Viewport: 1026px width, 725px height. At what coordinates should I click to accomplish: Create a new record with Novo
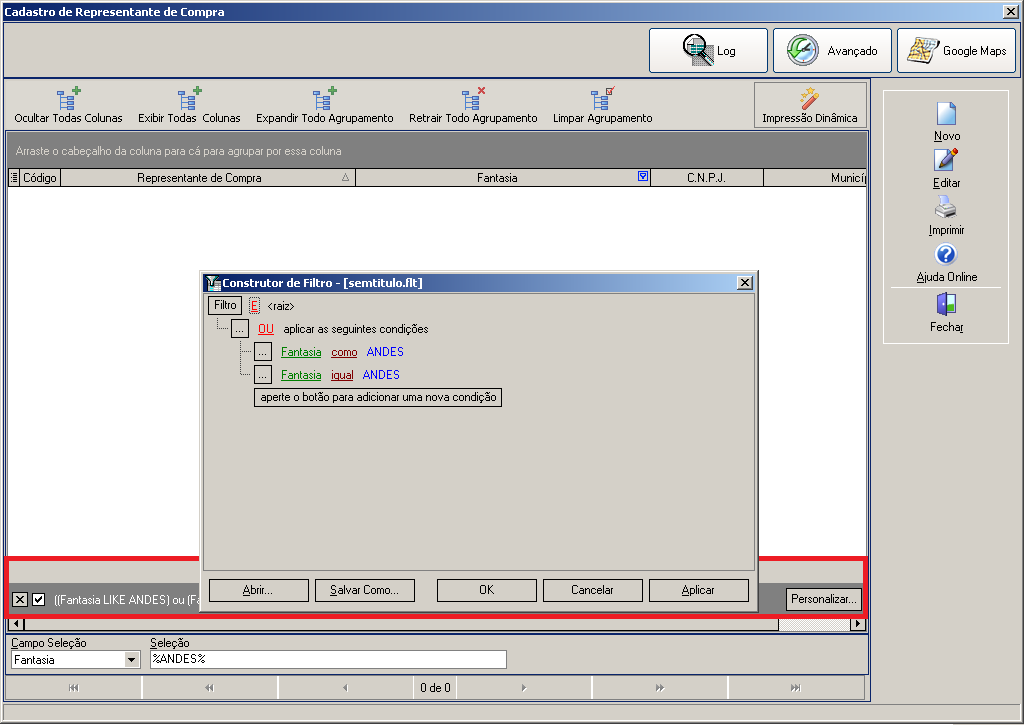coord(946,122)
